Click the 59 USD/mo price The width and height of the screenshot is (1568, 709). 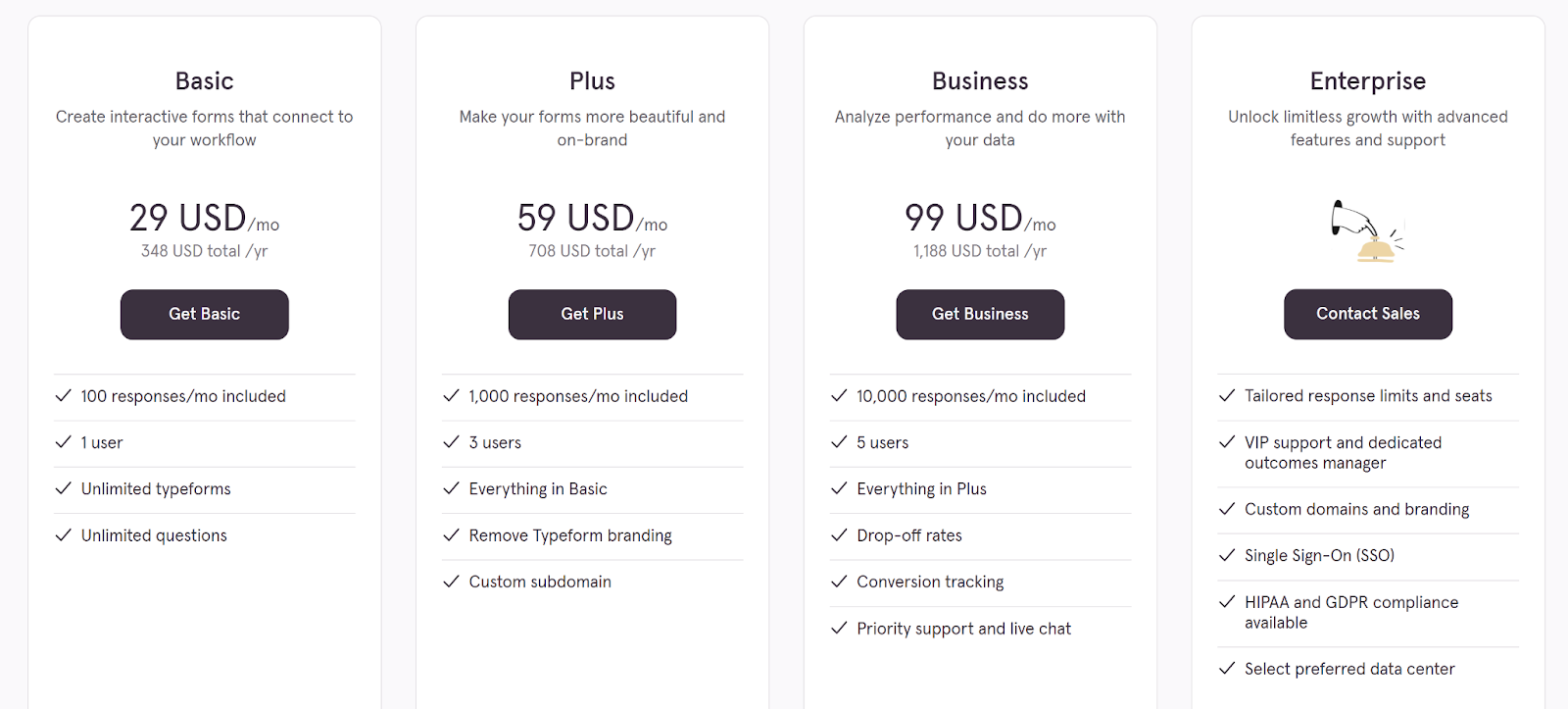pos(592,218)
